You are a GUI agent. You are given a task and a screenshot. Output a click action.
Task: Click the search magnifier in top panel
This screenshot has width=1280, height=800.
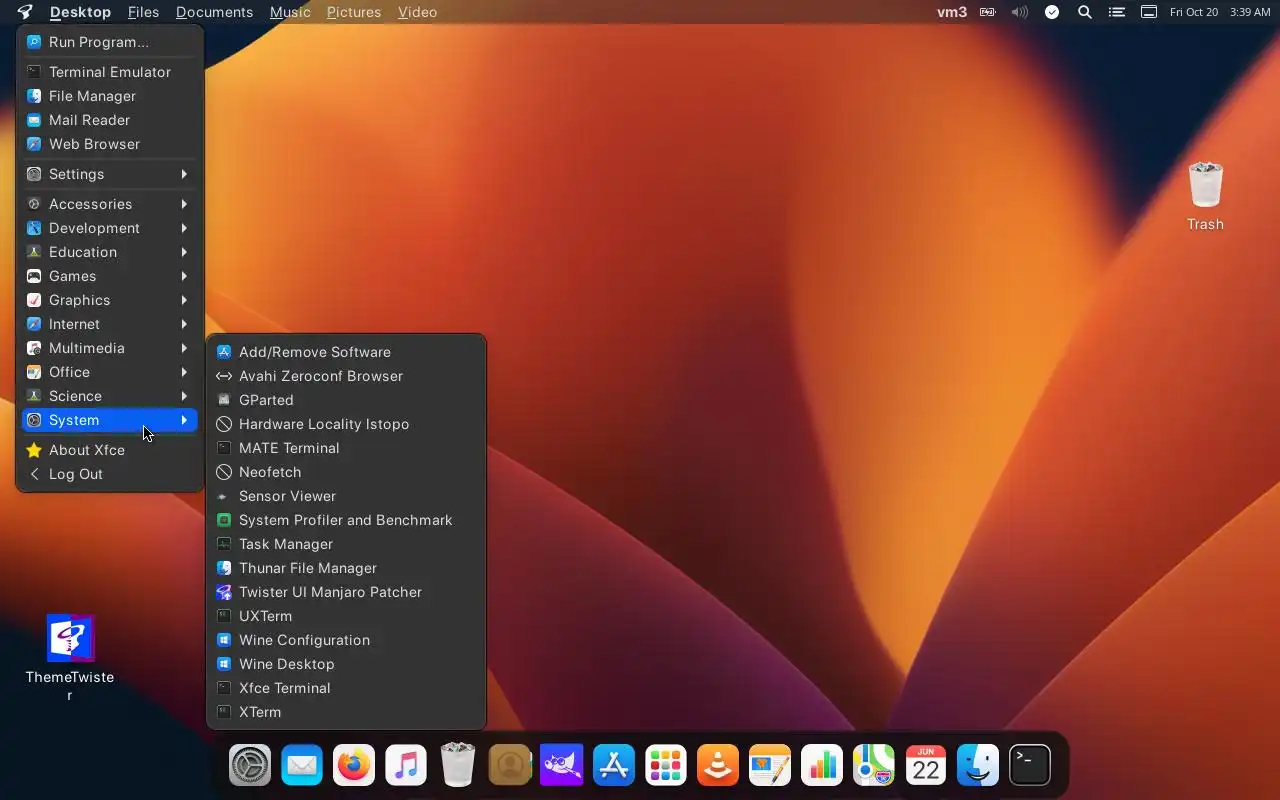1085,12
